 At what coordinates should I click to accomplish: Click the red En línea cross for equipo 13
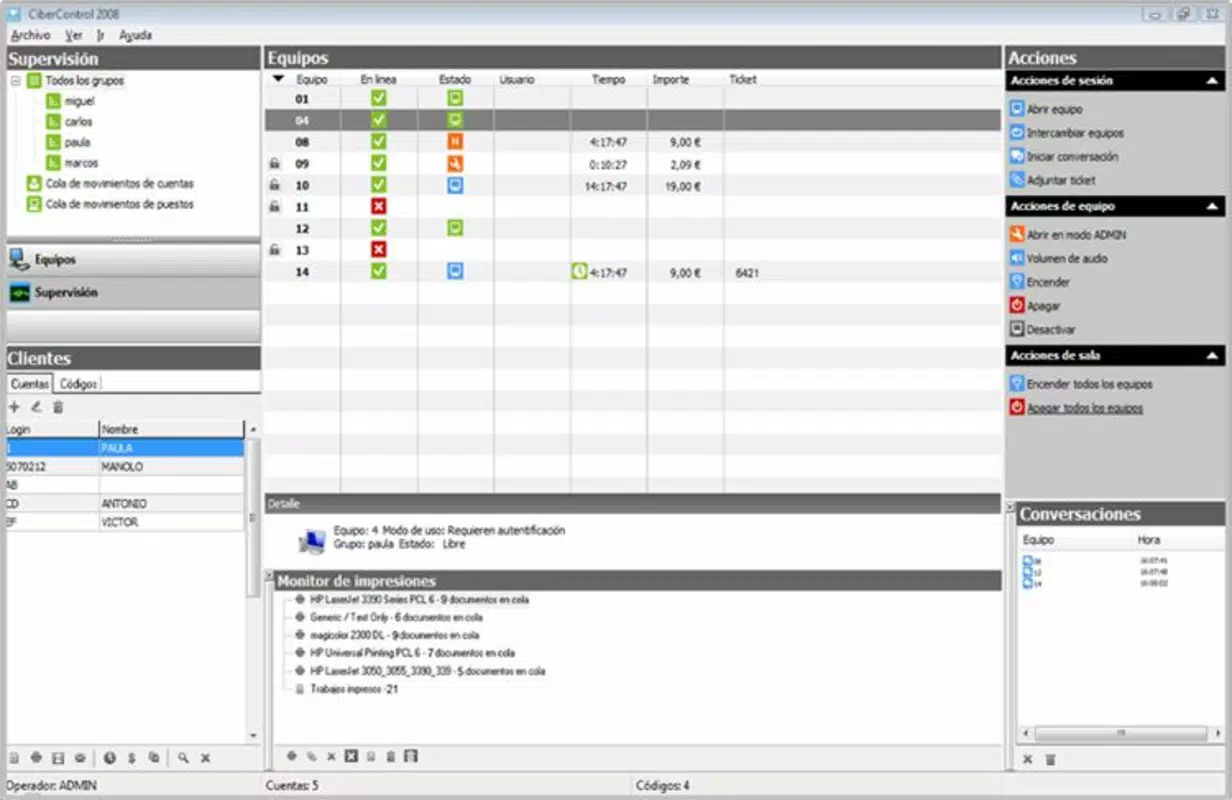coord(378,249)
